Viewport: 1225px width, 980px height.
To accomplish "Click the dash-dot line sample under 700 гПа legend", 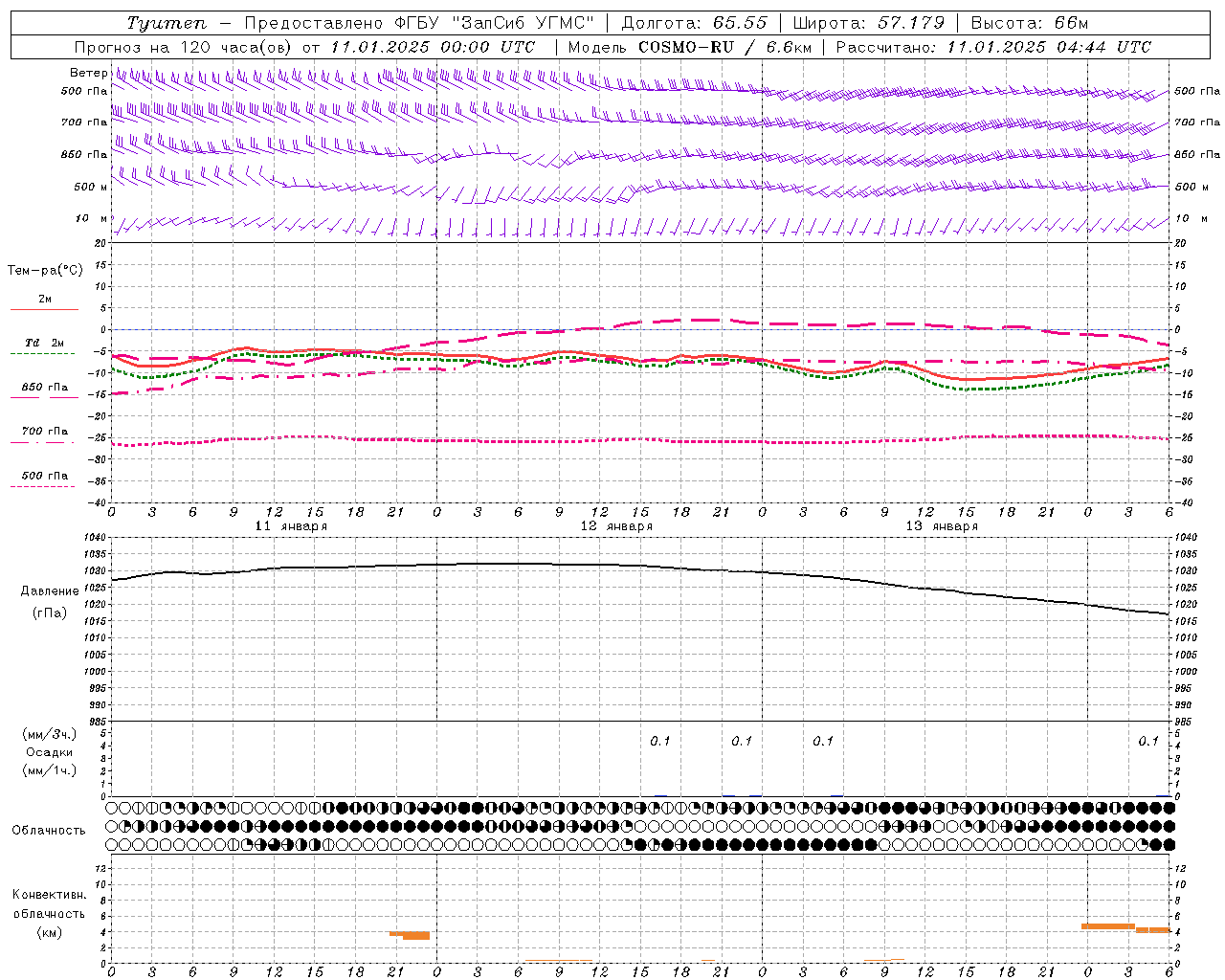I will 42,442.
